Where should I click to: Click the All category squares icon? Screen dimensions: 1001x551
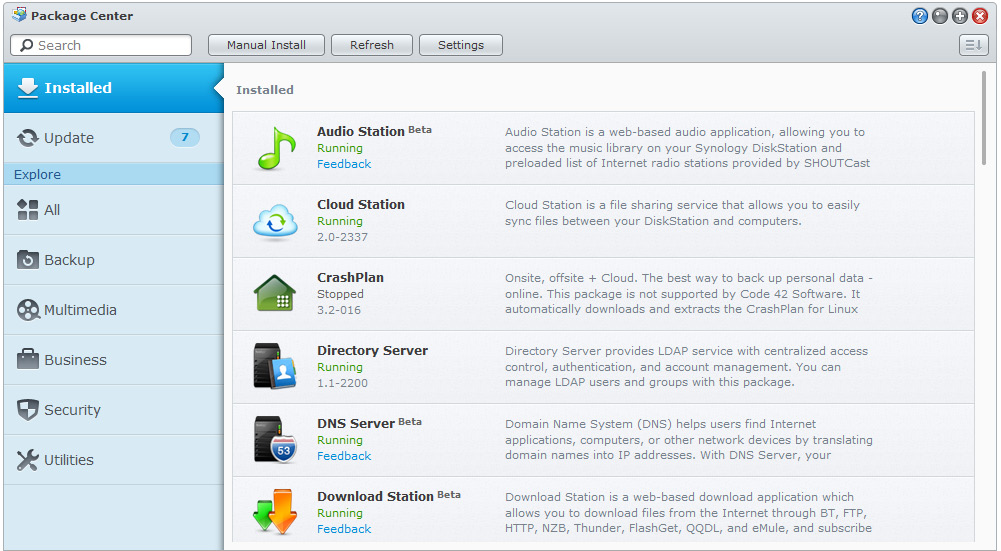point(27,209)
